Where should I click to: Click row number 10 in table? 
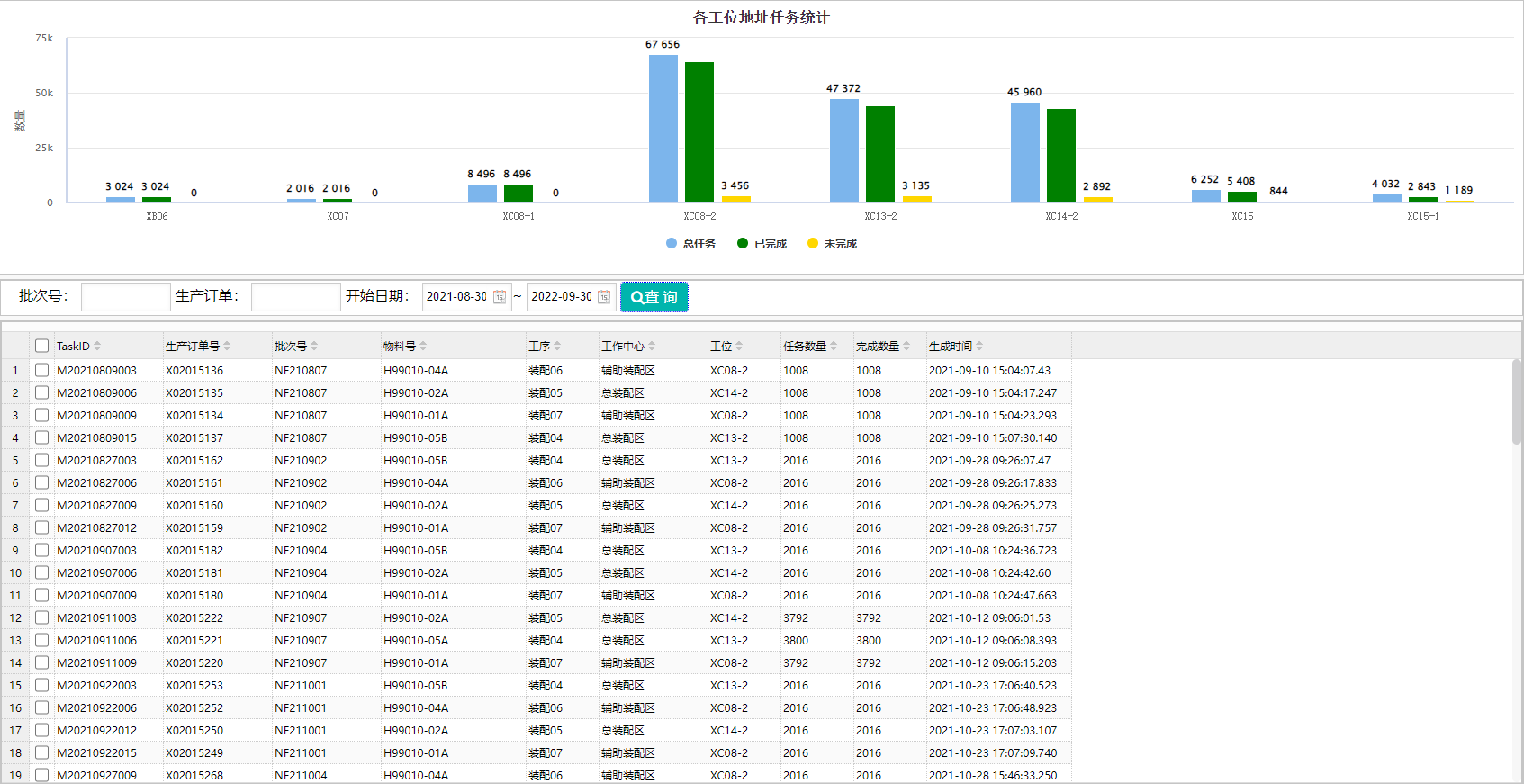[x=15, y=572]
